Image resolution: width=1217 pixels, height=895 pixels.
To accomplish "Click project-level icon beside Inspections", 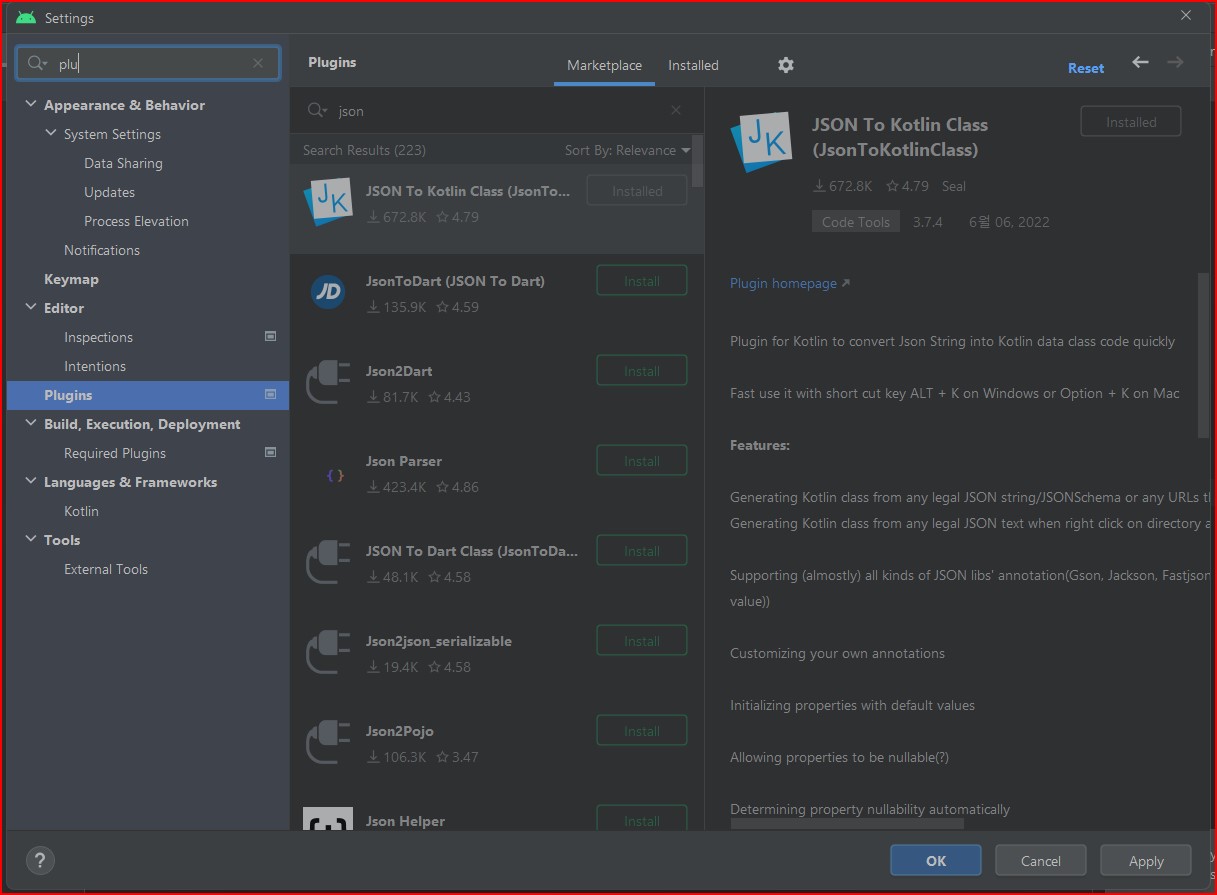I will click(x=270, y=337).
